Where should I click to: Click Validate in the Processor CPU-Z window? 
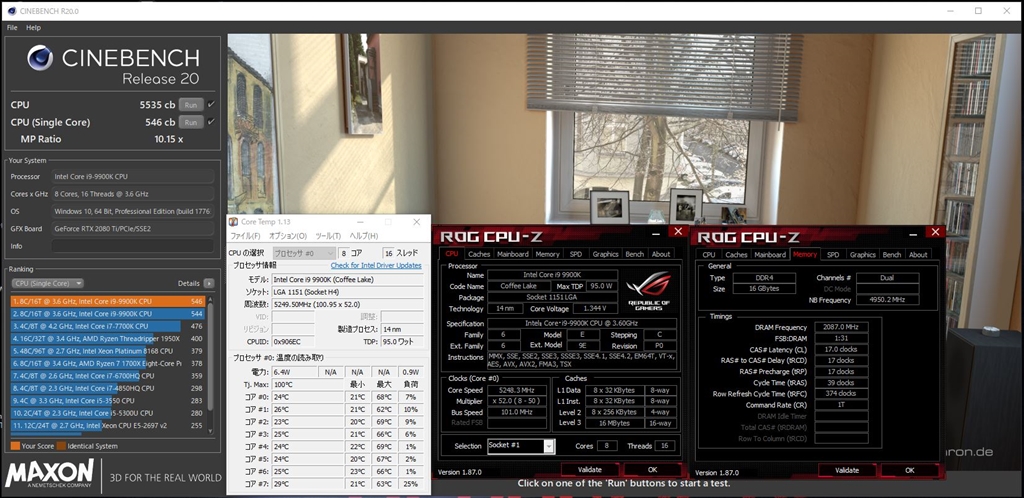tap(590, 469)
